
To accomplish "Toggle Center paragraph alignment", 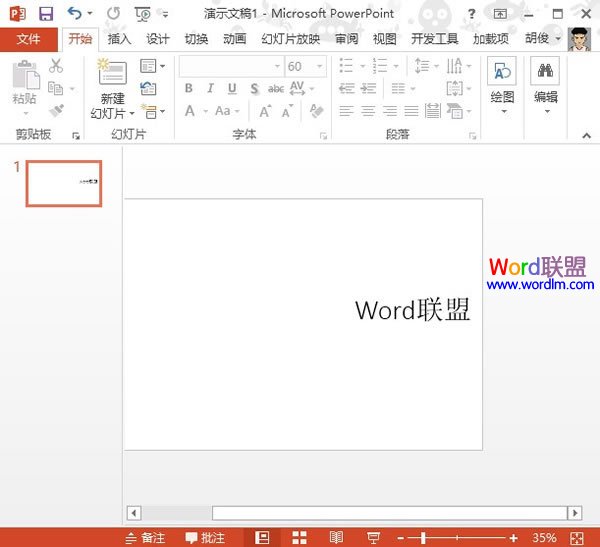I will pos(368,111).
